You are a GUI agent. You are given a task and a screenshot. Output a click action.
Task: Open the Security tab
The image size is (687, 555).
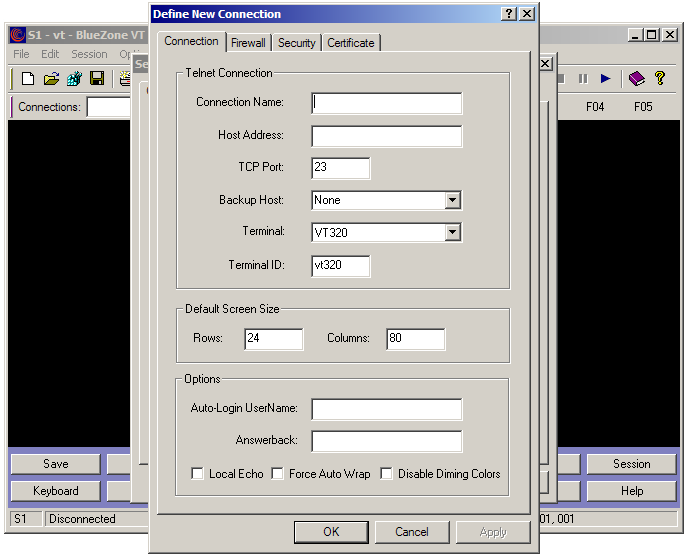click(x=297, y=43)
